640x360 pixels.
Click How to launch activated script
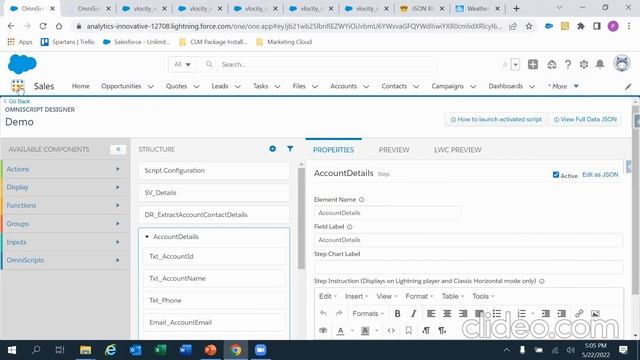tap(496, 120)
